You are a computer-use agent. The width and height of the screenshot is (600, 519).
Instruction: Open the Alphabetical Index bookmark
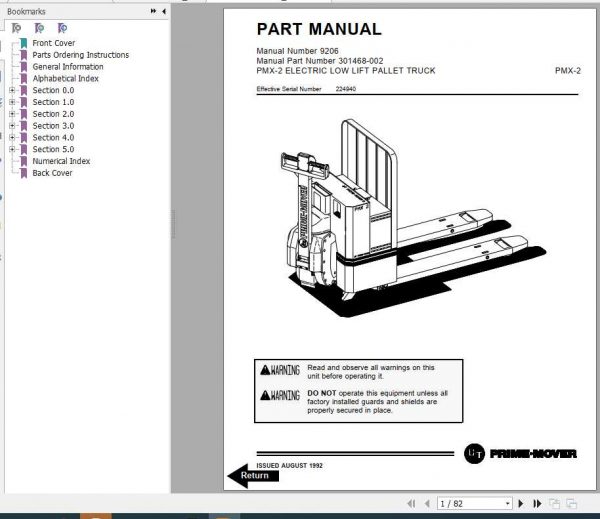pos(65,78)
